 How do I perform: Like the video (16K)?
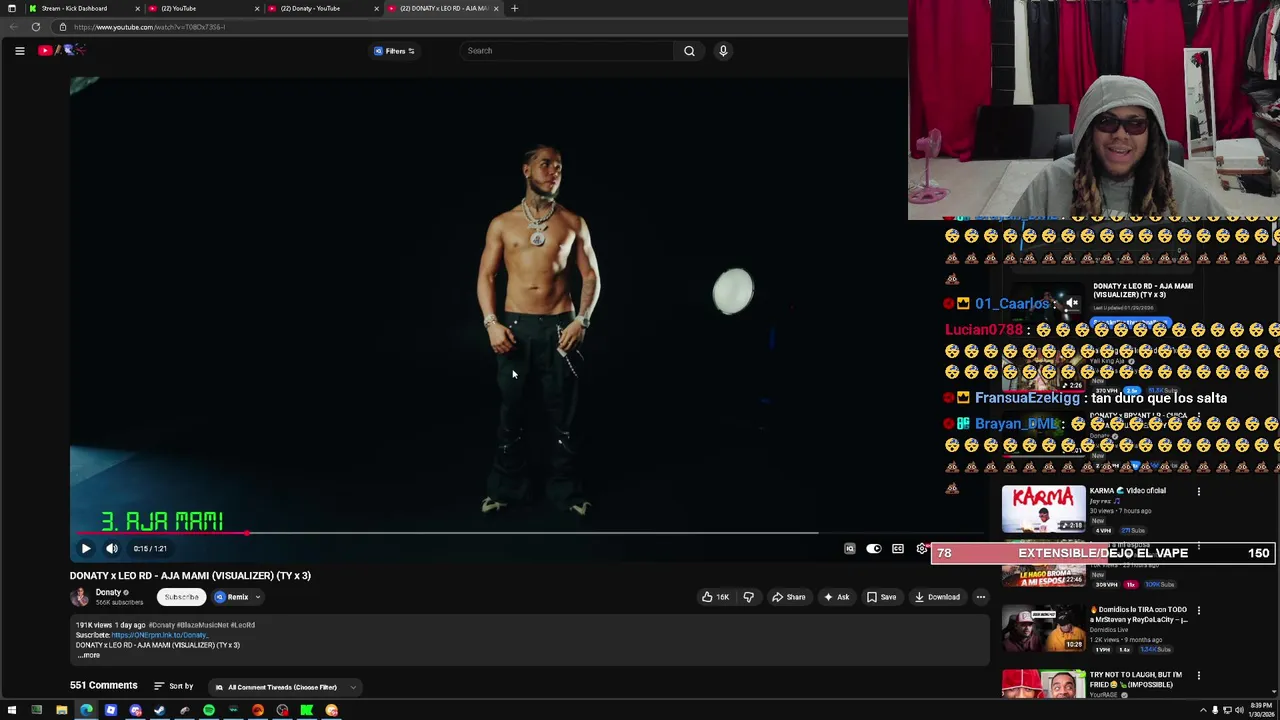coord(715,597)
